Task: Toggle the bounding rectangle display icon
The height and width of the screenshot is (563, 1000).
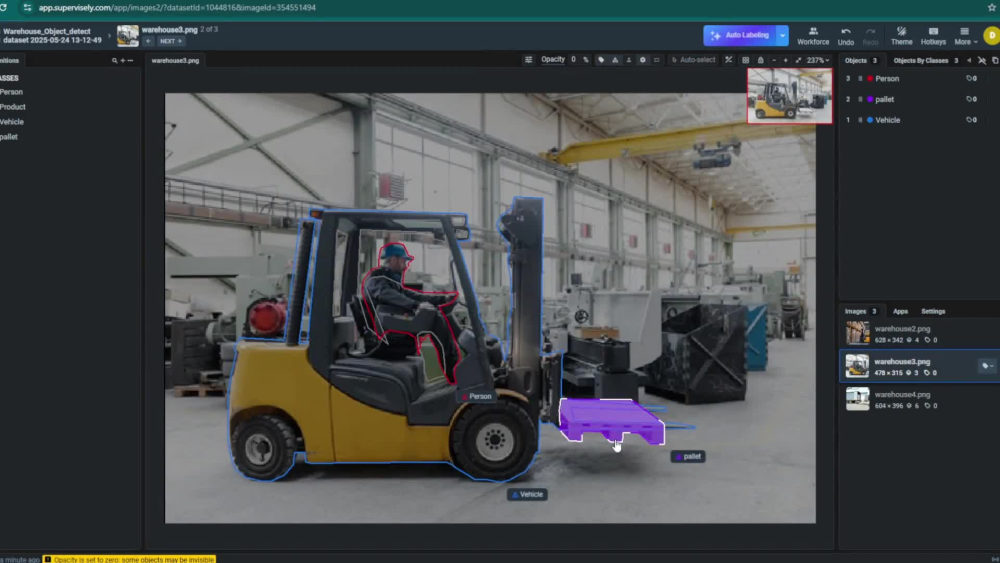Action: tap(656, 60)
